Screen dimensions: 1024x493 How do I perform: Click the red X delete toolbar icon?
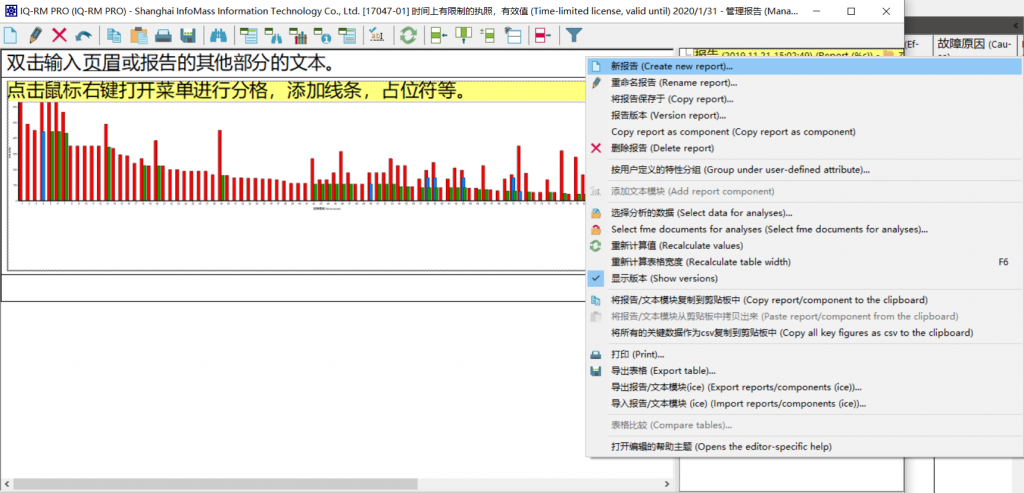coord(59,35)
